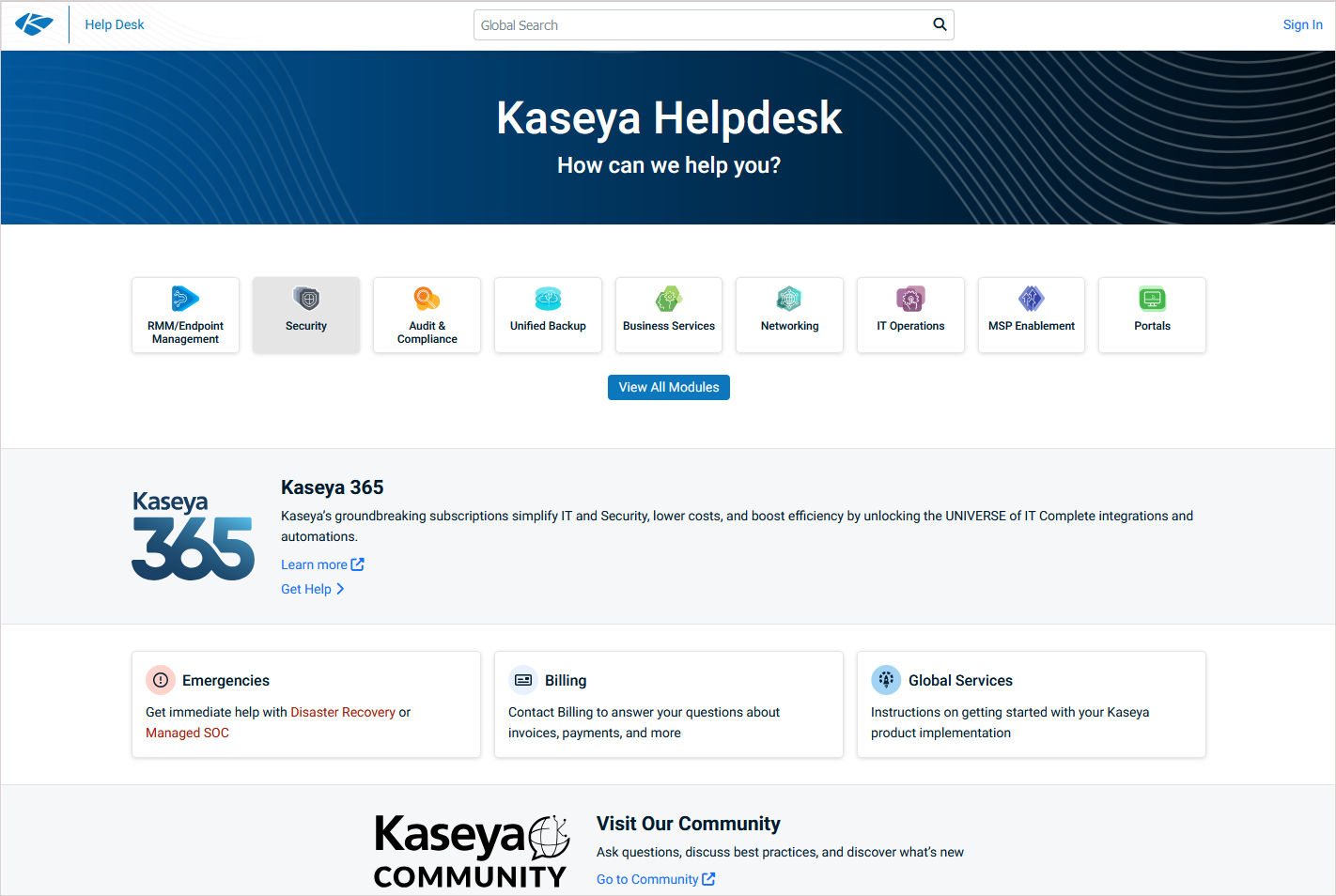Click the IT Operations label
This screenshot has height=896, width=1336.
pos(910,326)
